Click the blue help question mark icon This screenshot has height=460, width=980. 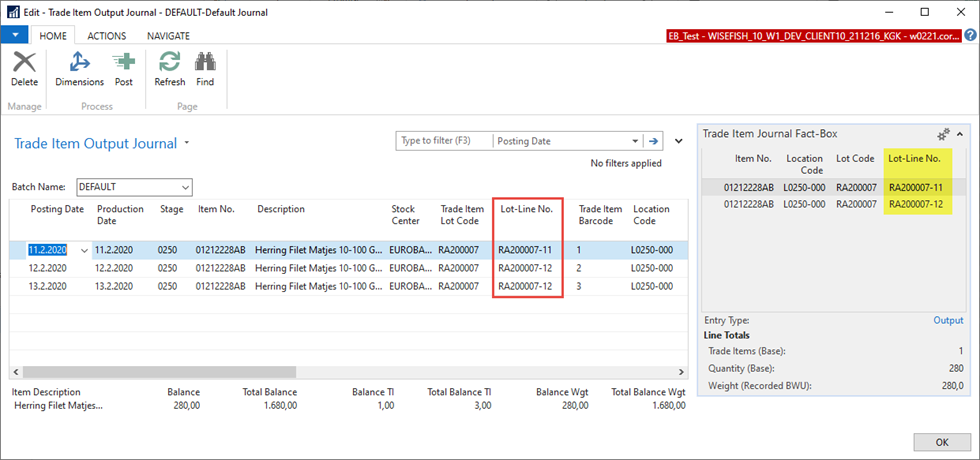pos(970,35)
